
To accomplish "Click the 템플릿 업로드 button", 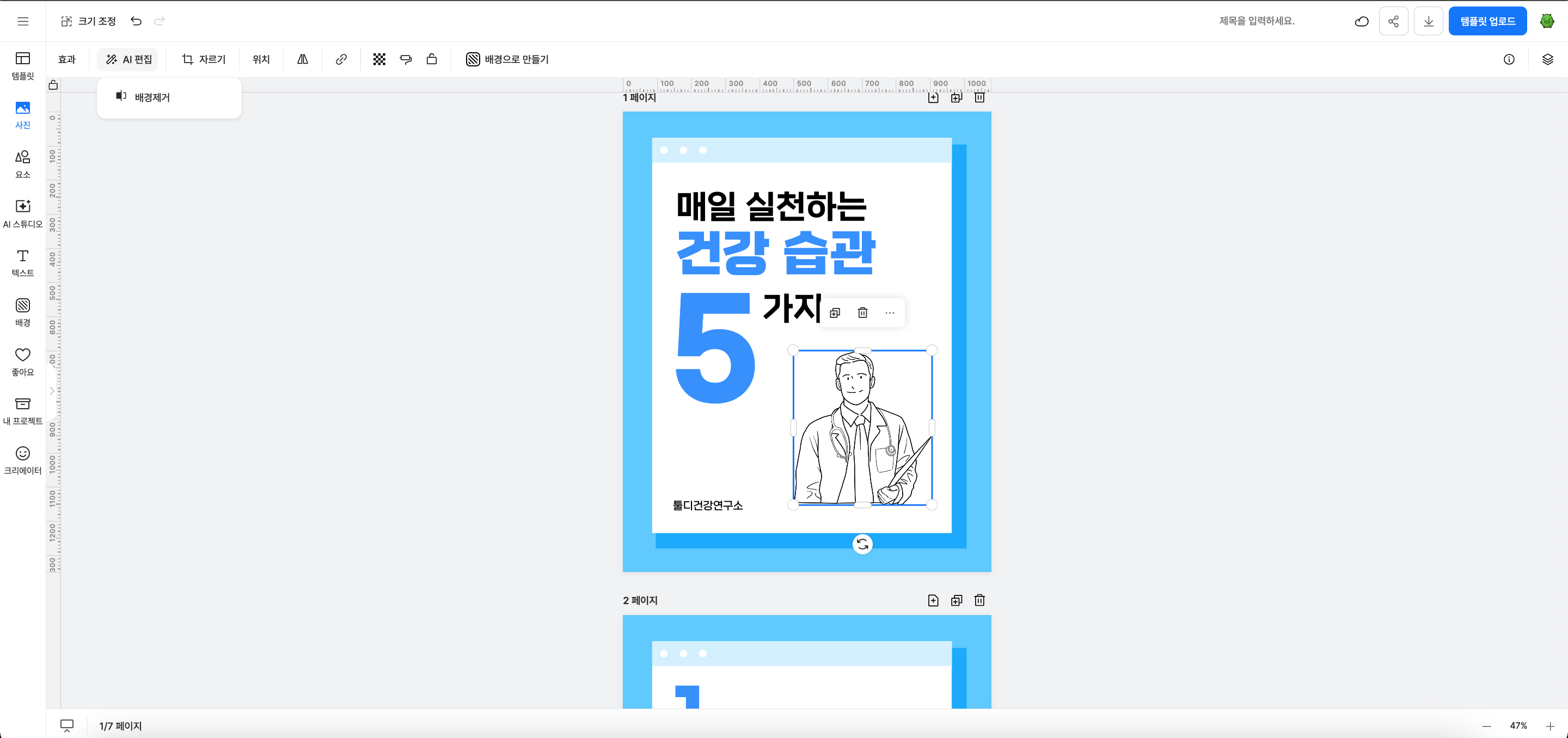I will [x=1487, y=21].
